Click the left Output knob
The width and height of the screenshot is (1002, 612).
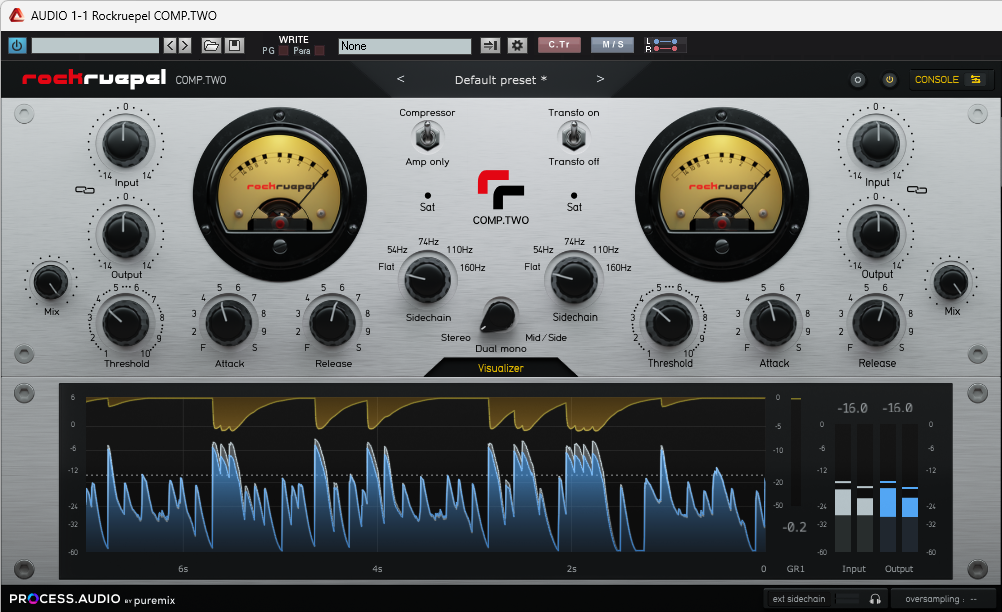click(125, 234)
